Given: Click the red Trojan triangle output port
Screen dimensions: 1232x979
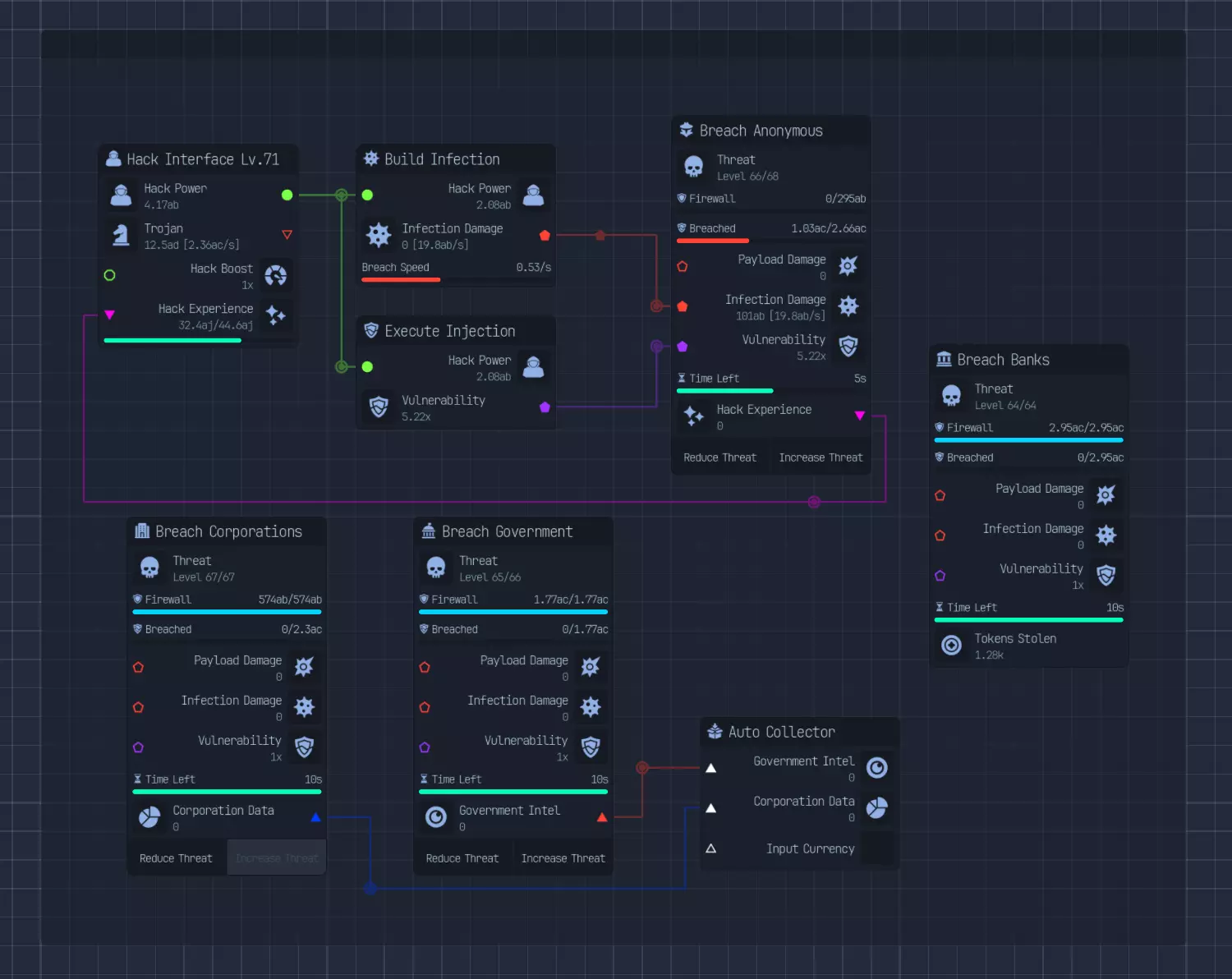Looking at the screenshot, I should point(287,235).
